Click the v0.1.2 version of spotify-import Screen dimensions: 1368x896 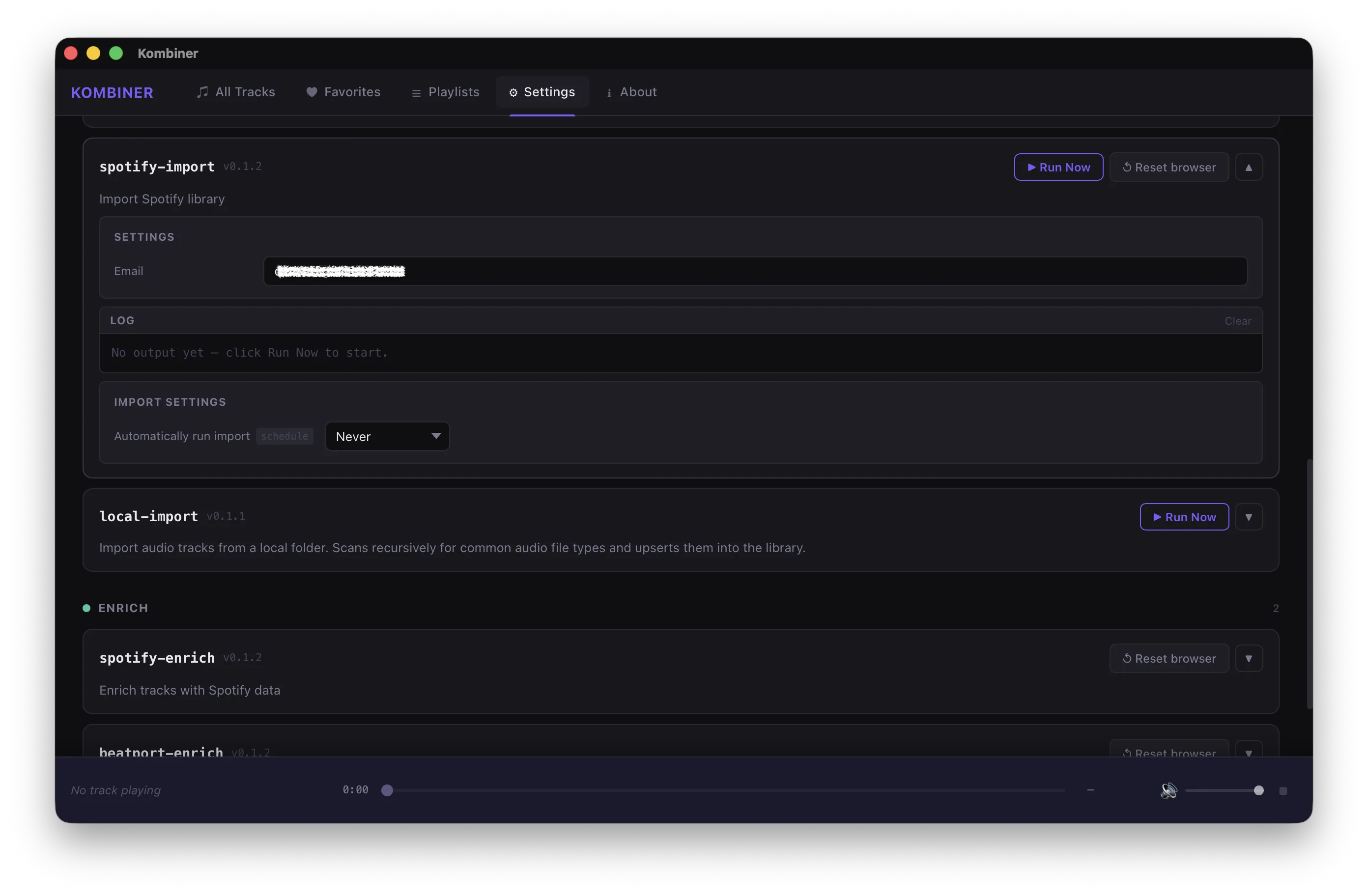[x=242, y=167]
